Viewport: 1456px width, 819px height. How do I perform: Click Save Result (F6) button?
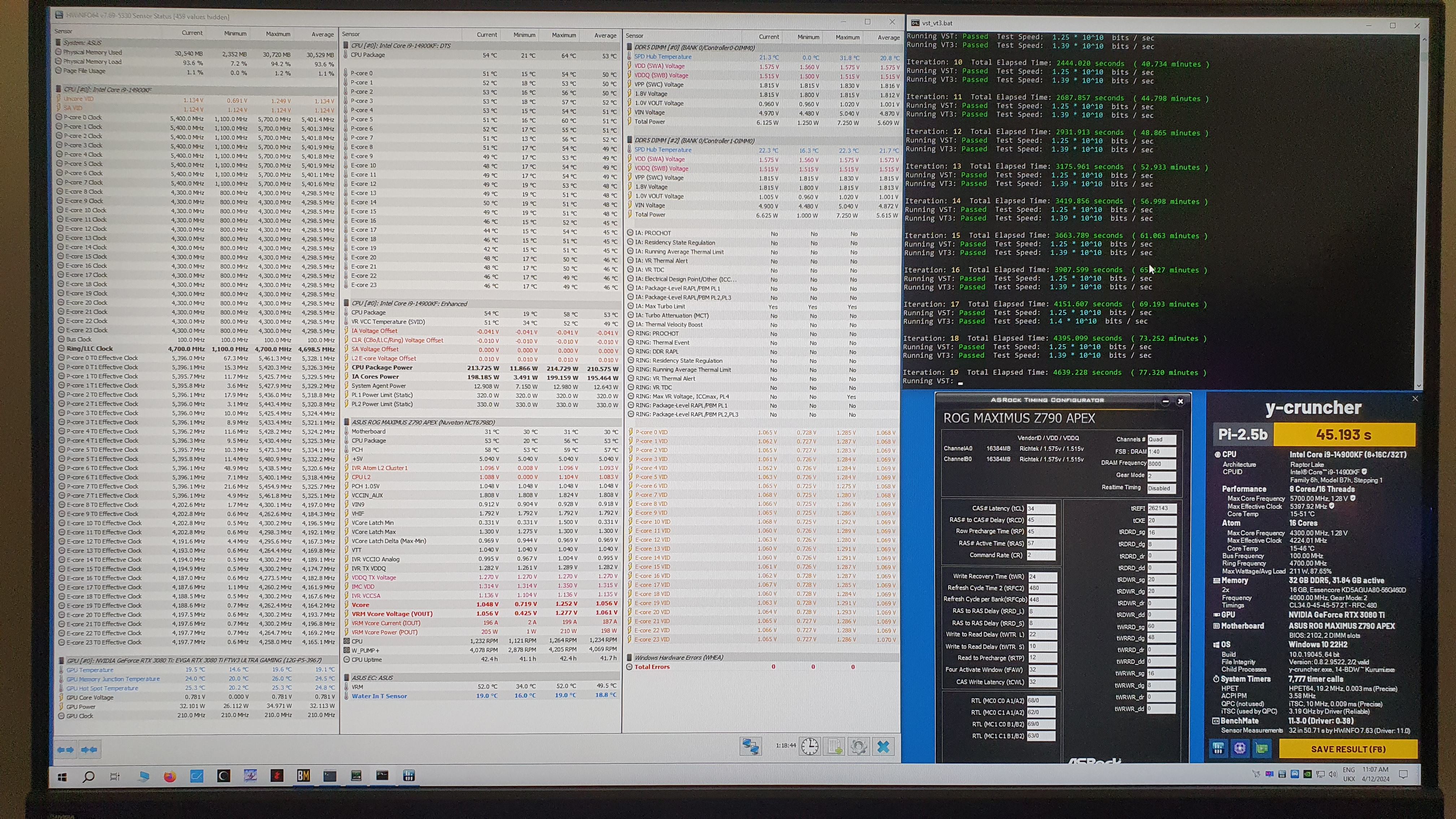coord(1348,749)
